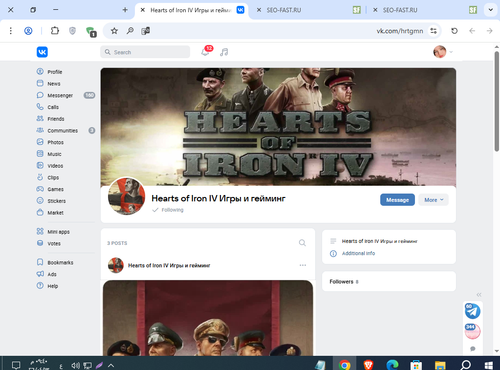Bookmark this page with the star icon
Viewport: 500px width, 370px height.
(114, 31)
